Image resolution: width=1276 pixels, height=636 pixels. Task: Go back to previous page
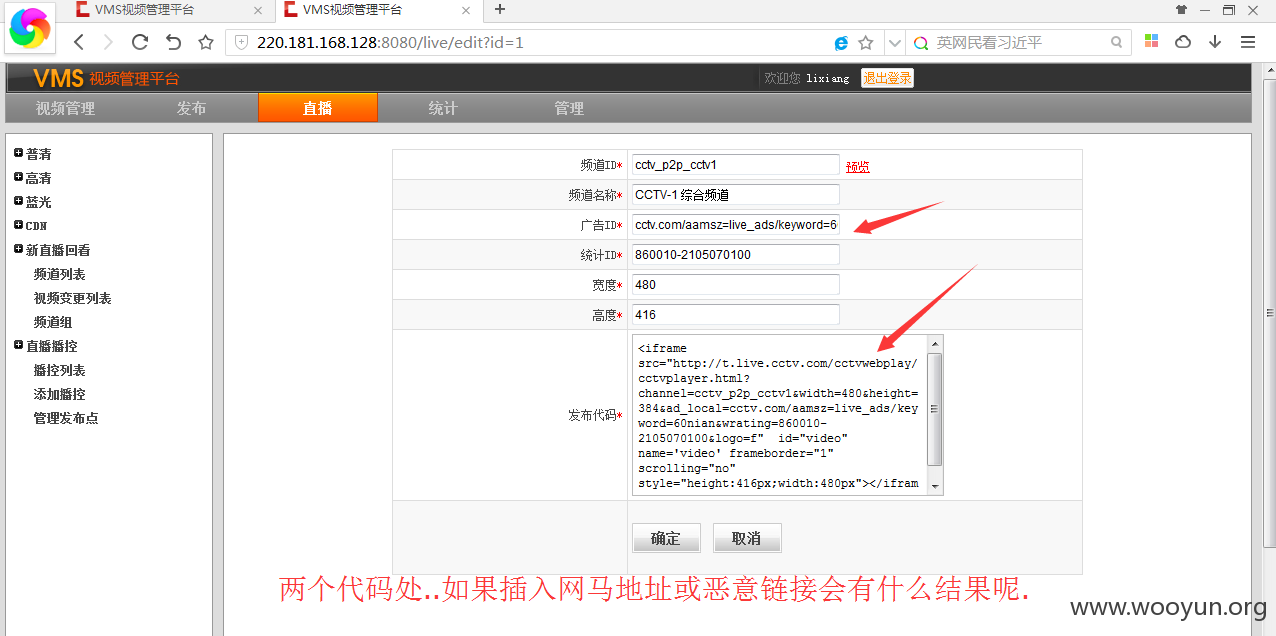pos(80,42)
